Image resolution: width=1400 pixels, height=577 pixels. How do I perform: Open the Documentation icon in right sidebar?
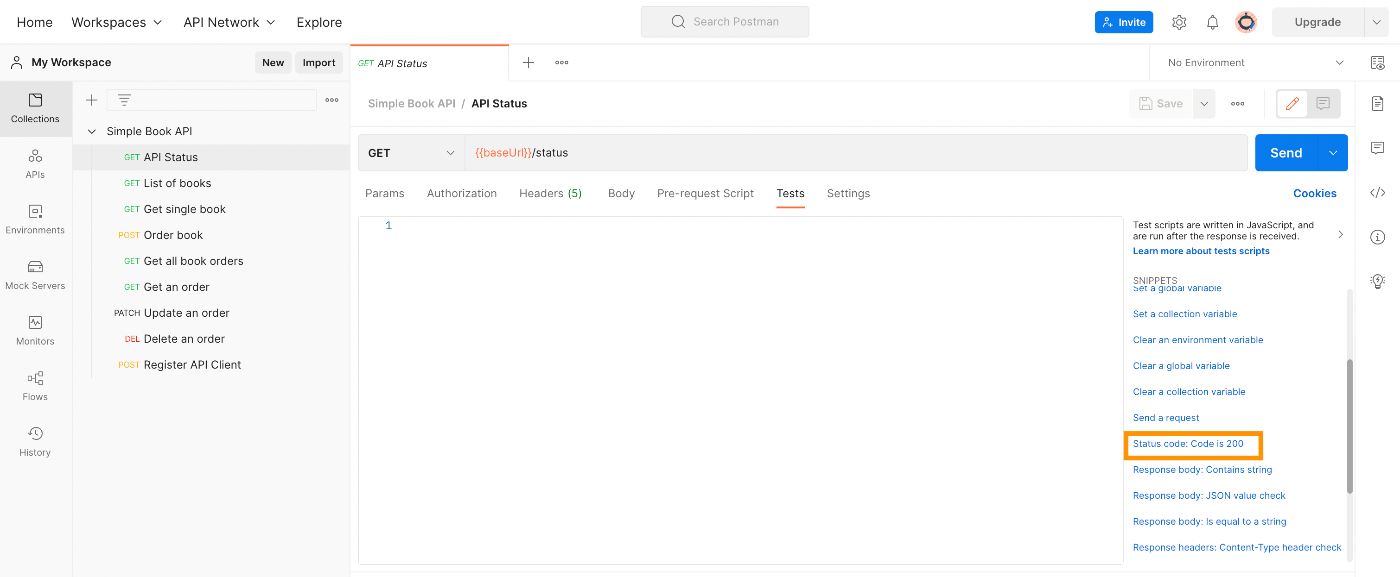pos(1378,104)
